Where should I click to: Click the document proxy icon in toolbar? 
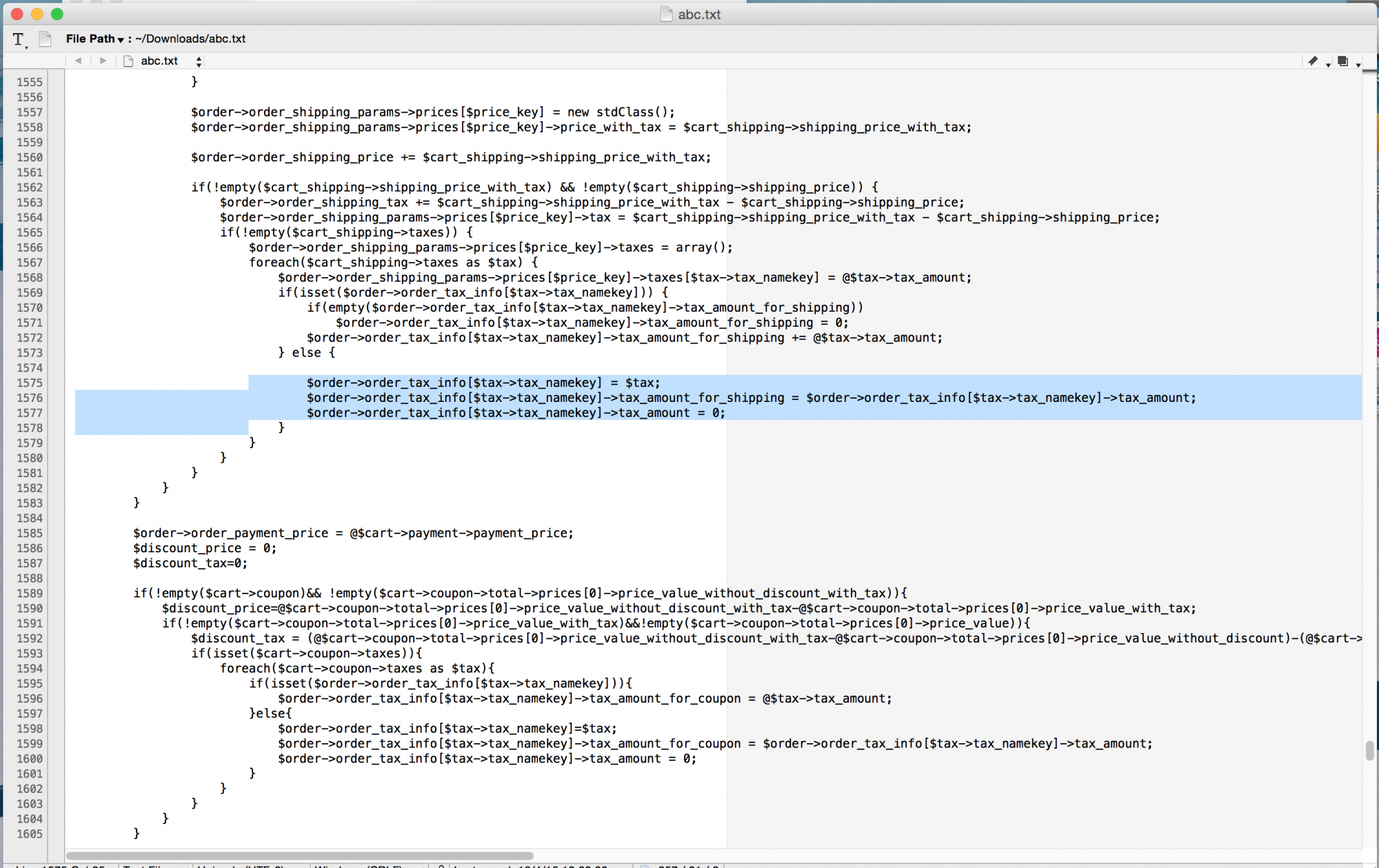tap(45, 39)
